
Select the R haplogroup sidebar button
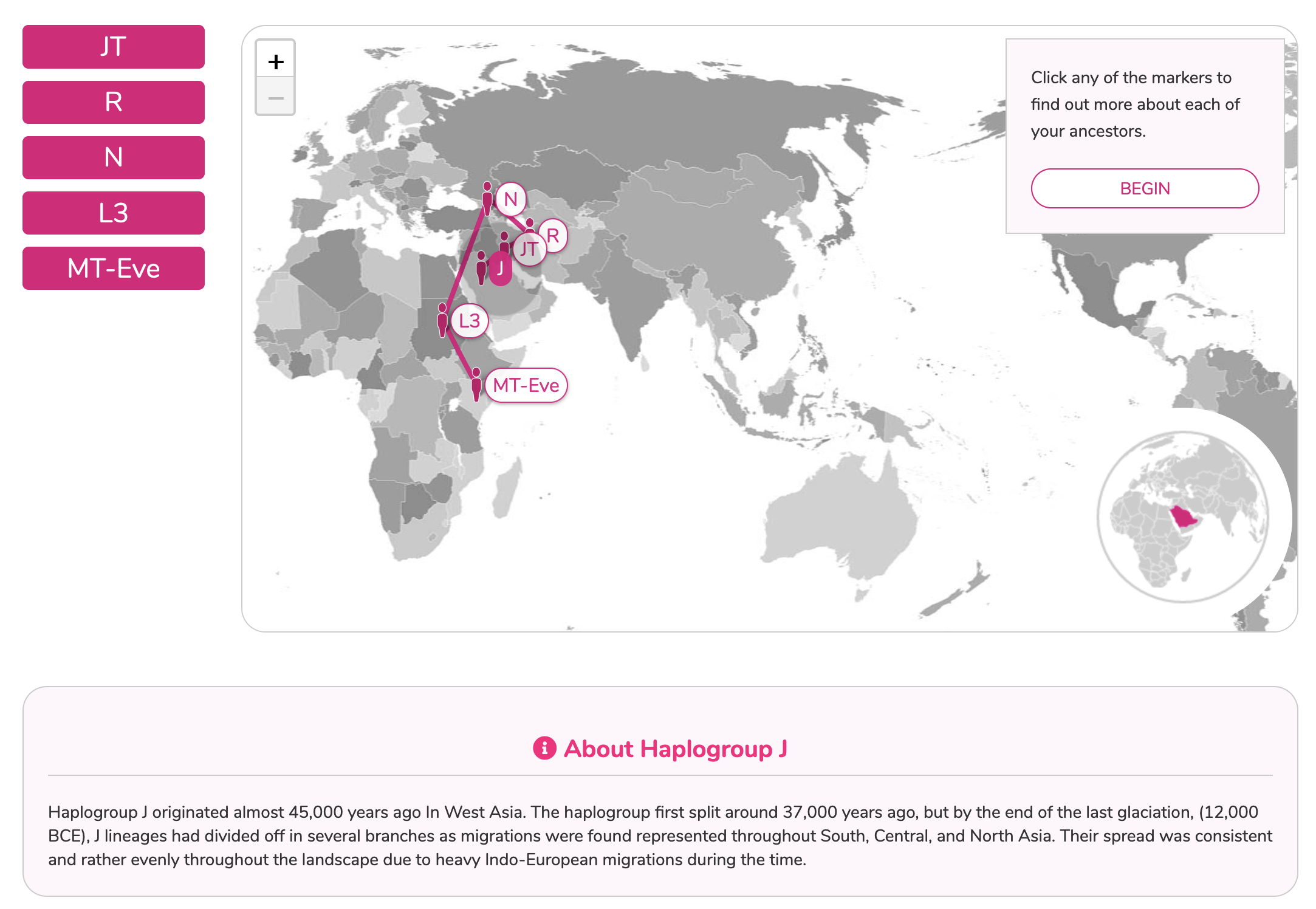point(114,102)
